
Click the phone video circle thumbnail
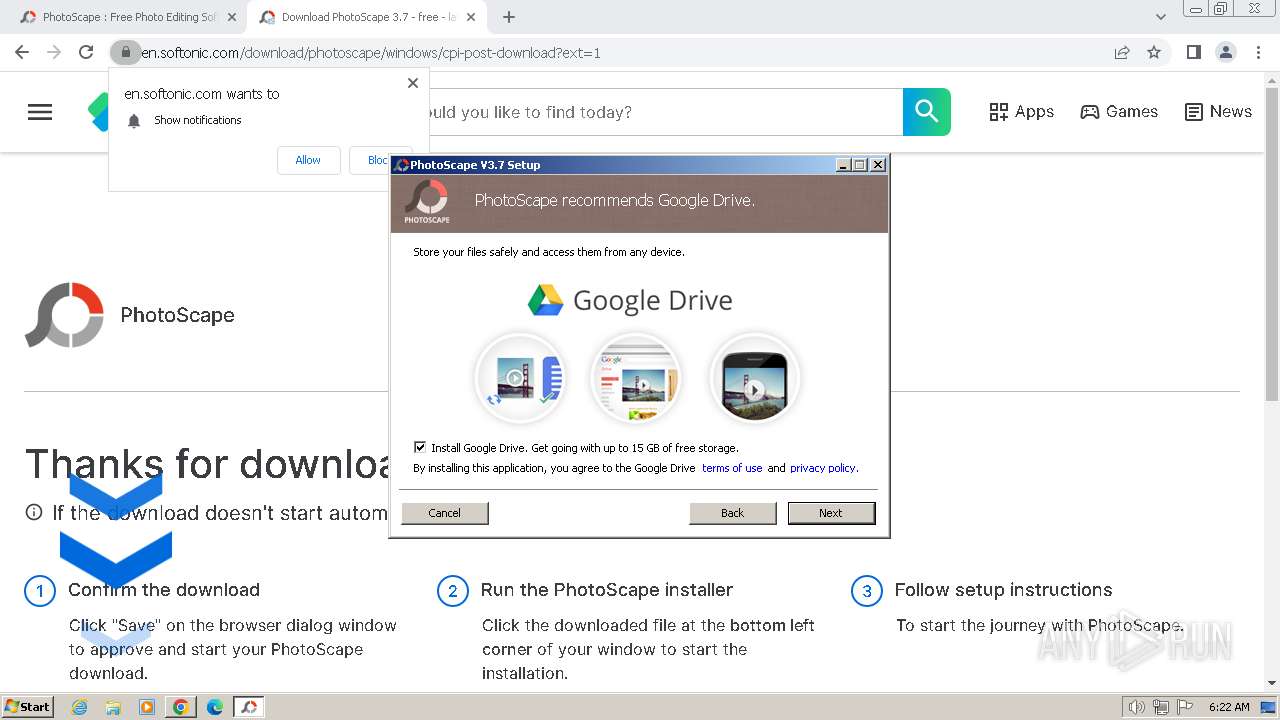pyautogui.click(x=755, y=379)
